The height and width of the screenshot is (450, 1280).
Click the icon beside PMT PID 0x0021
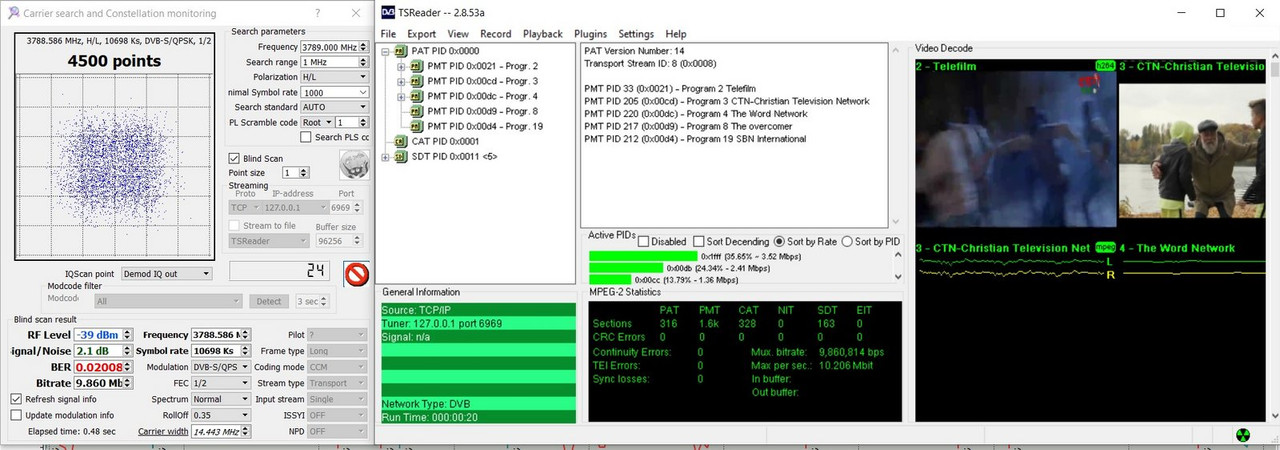point(416,66)
